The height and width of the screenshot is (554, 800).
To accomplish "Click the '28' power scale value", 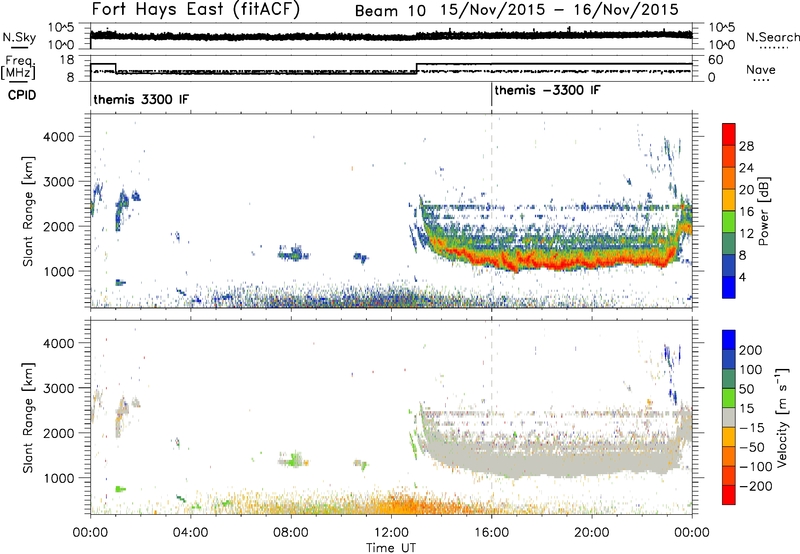I will point(746,146).
